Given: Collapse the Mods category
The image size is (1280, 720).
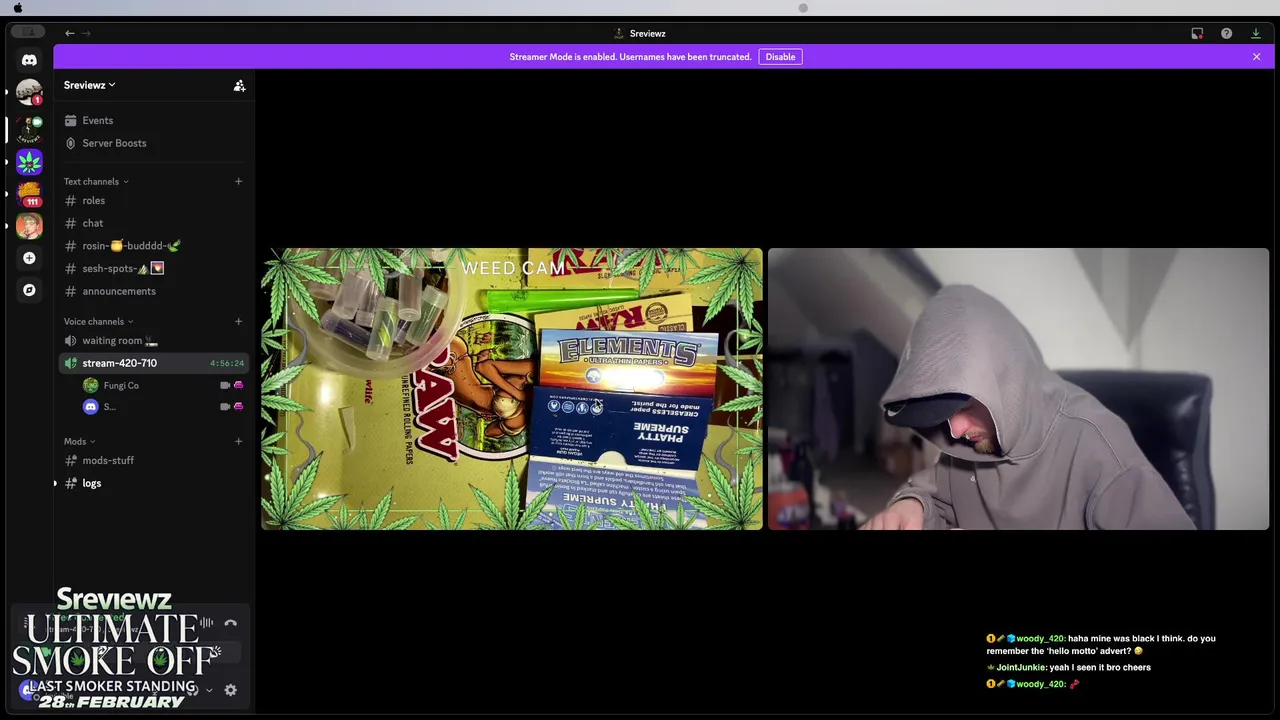Looking at the screenshot, I should pyautogui.click(x=80, y=441).
